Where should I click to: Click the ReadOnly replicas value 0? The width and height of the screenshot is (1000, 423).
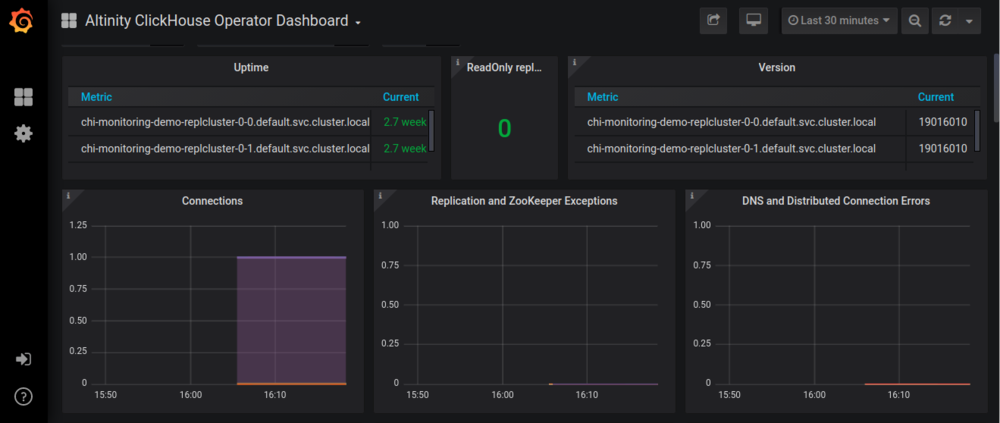[504, 128]
